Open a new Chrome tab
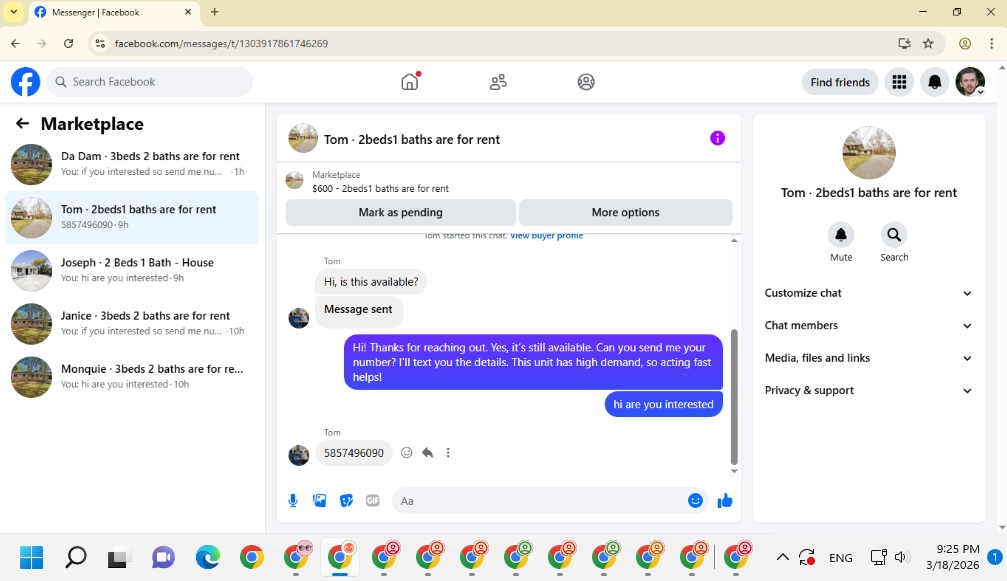Viewport: 1007px width, 581px height. 215,12
